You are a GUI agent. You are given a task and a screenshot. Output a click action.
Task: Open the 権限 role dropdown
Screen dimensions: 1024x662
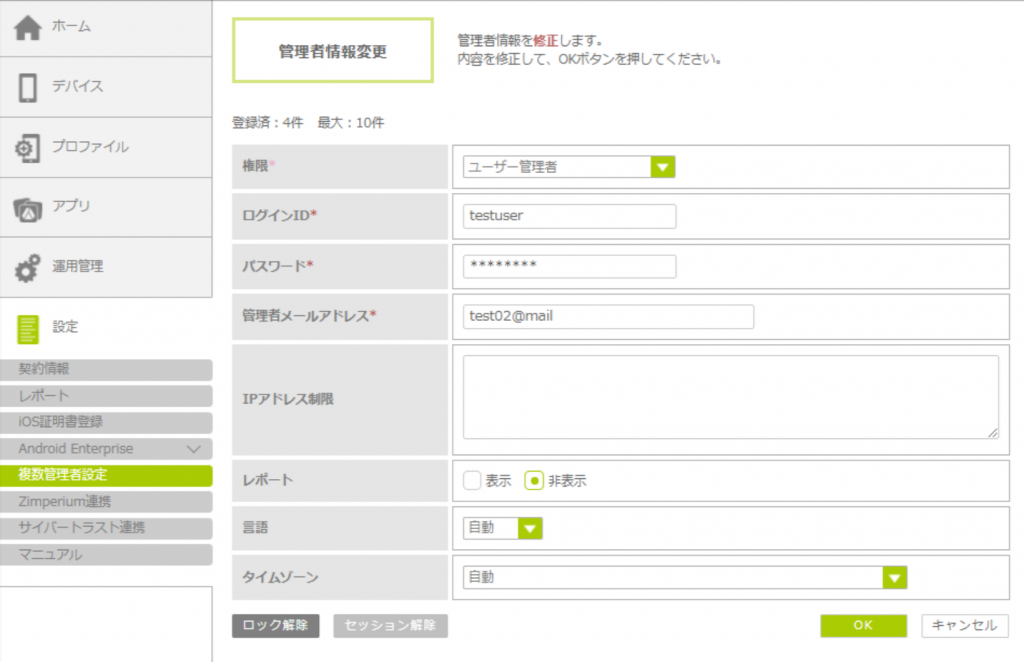click(x=663, y=167)
